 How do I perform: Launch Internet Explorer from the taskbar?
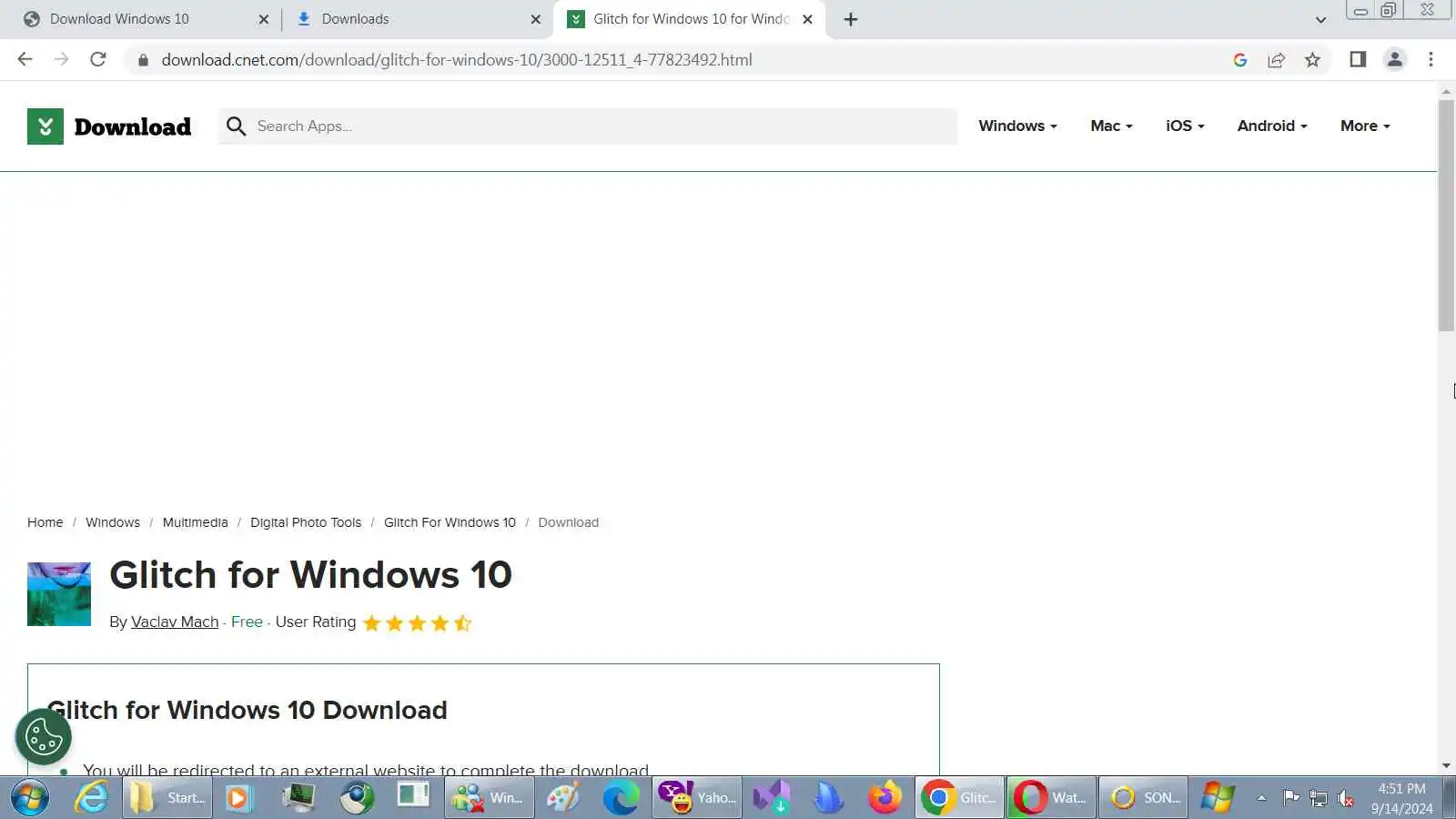coord(91,798)
